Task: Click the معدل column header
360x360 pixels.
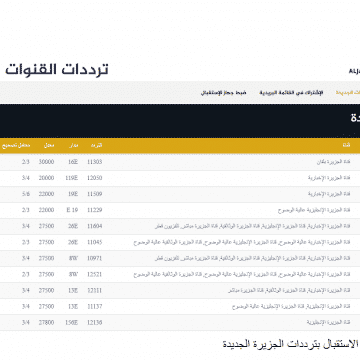Action: (x=49, y=146)
